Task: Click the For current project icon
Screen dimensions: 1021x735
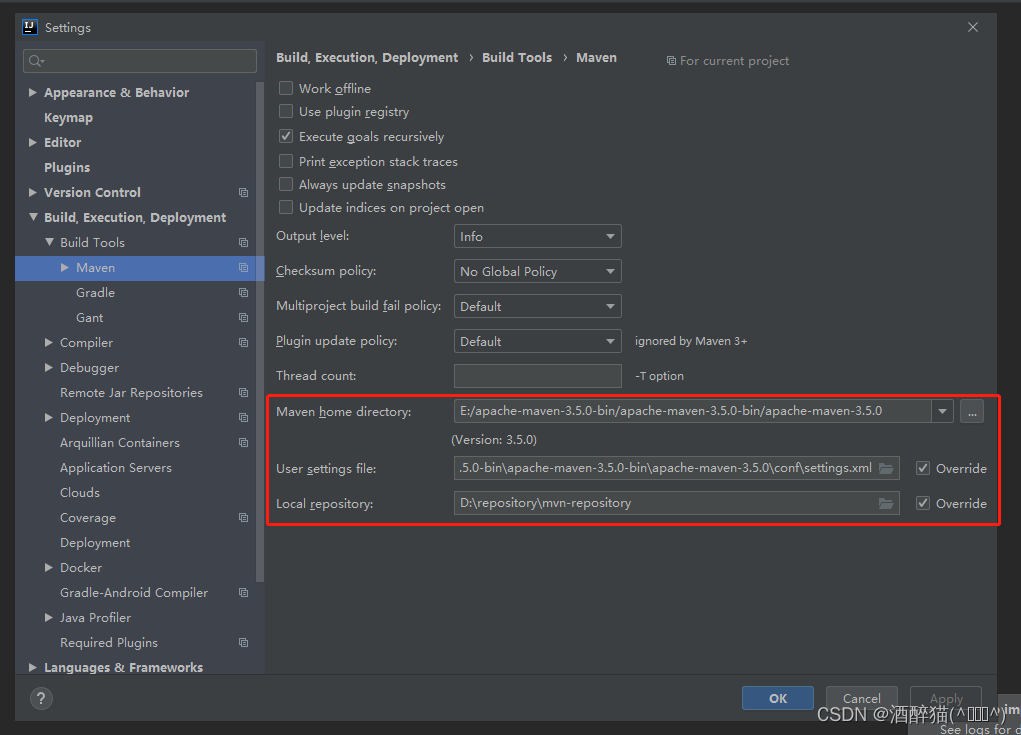Action: (x=671, y=61)
